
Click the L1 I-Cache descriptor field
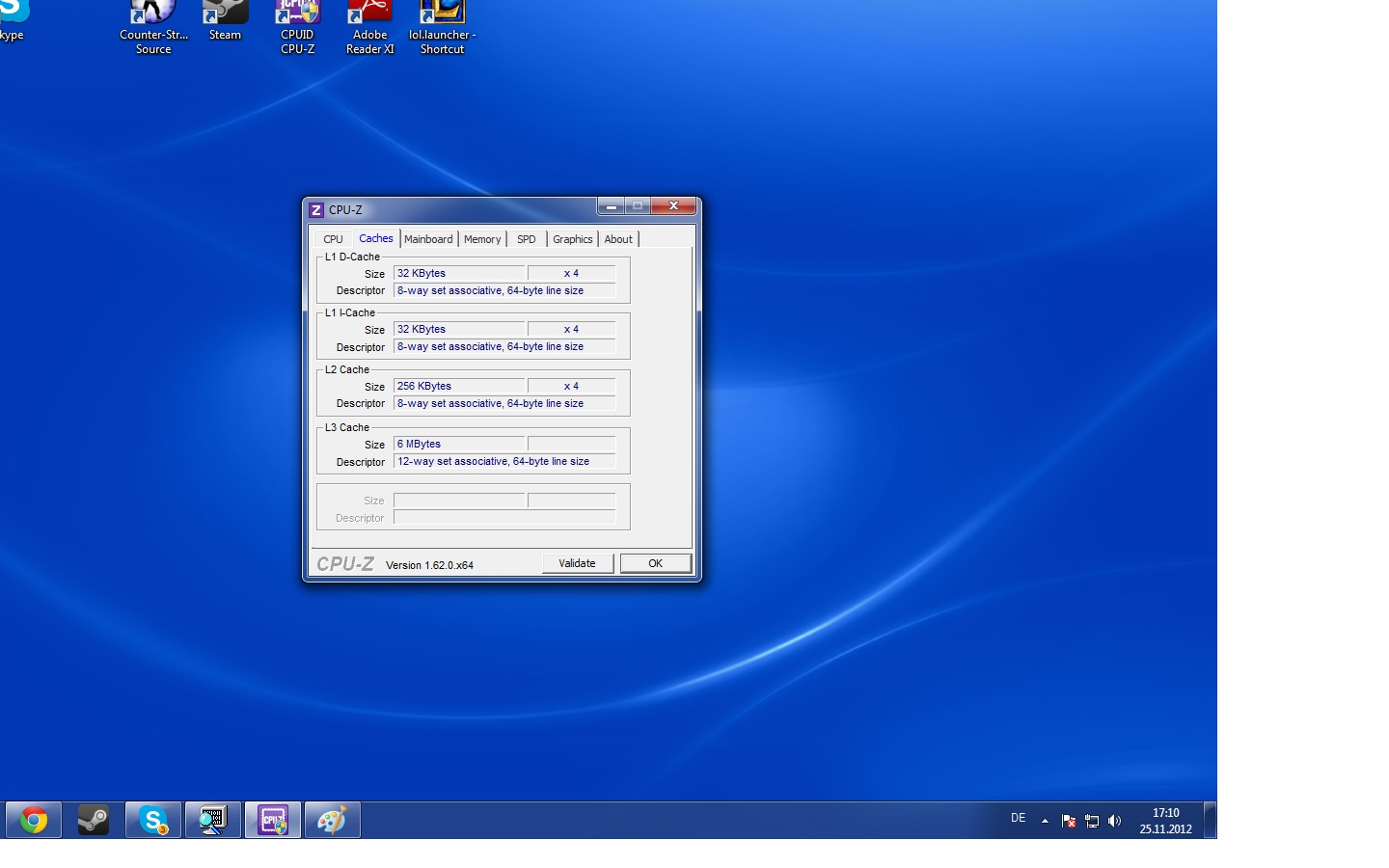click(x=504, y=346)
